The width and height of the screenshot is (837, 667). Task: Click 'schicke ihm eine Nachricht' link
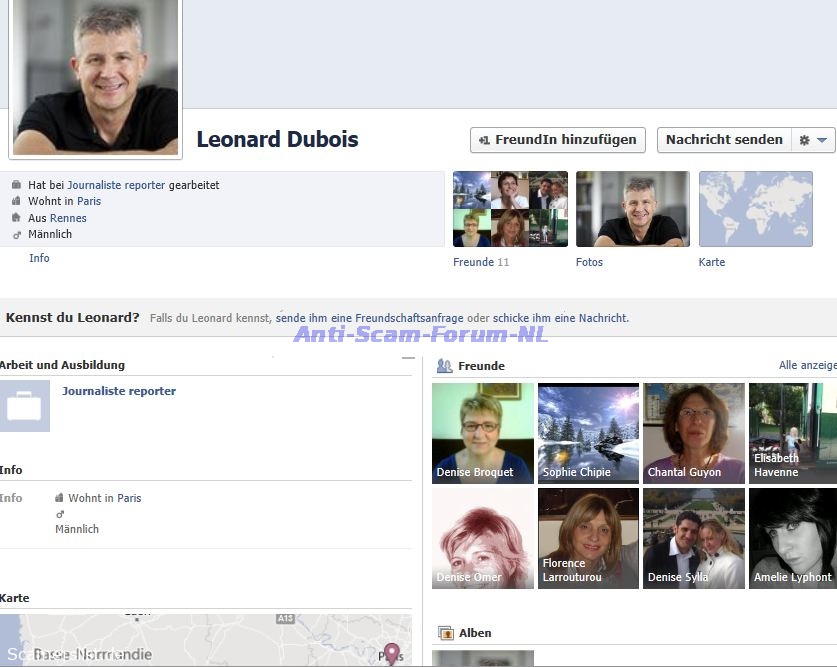tap(560, 318)
